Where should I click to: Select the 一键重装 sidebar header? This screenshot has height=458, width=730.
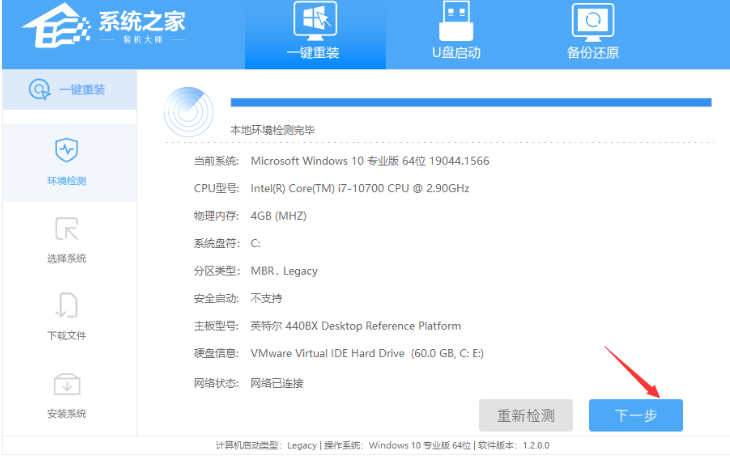(69, 89)
